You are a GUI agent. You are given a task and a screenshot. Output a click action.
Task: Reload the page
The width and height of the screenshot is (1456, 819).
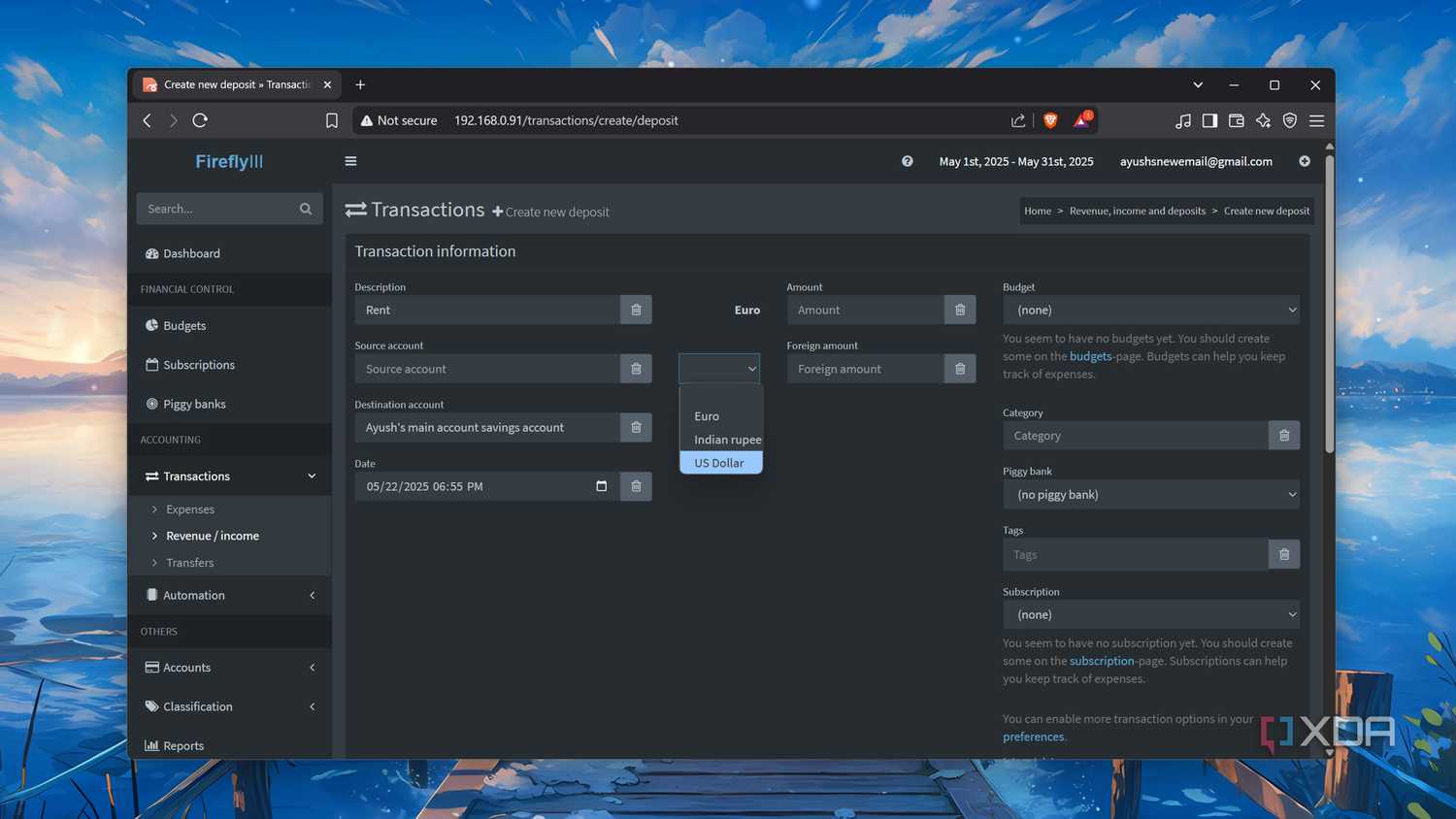200,120
